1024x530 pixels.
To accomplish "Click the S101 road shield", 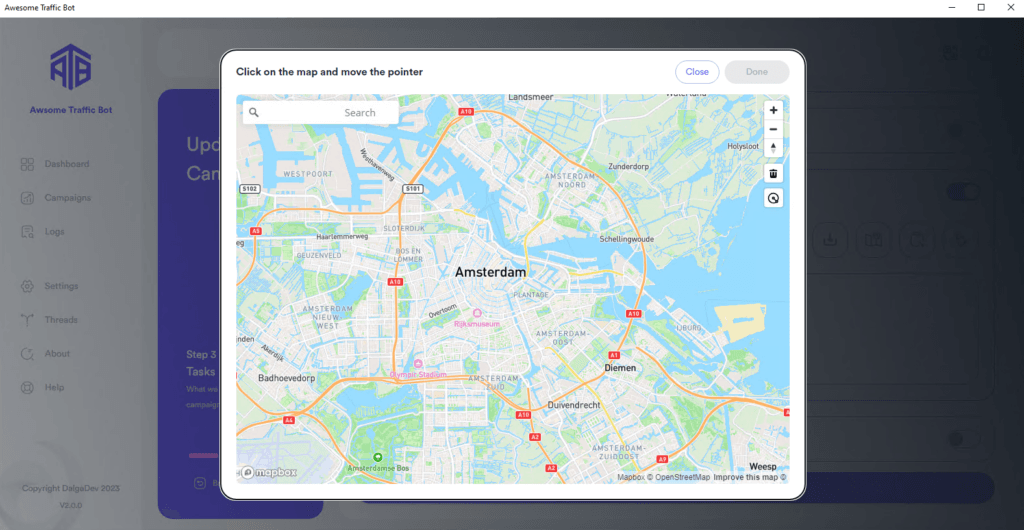I will click(x=414, y=189).
